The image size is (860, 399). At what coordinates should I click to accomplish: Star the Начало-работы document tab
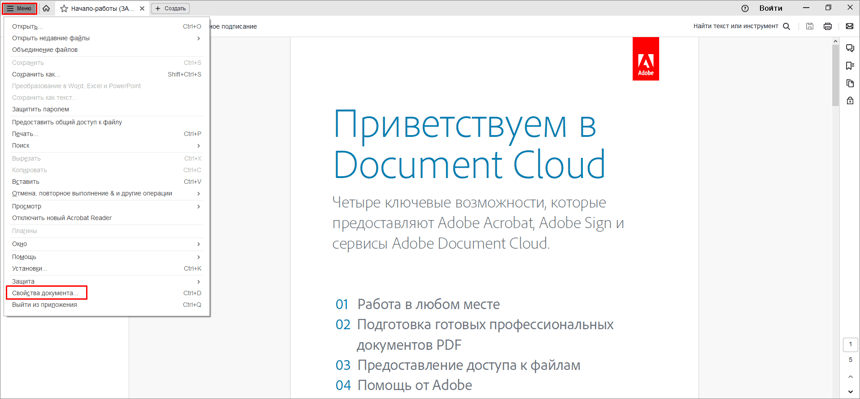pyautogui.click(x=64, y=9)
